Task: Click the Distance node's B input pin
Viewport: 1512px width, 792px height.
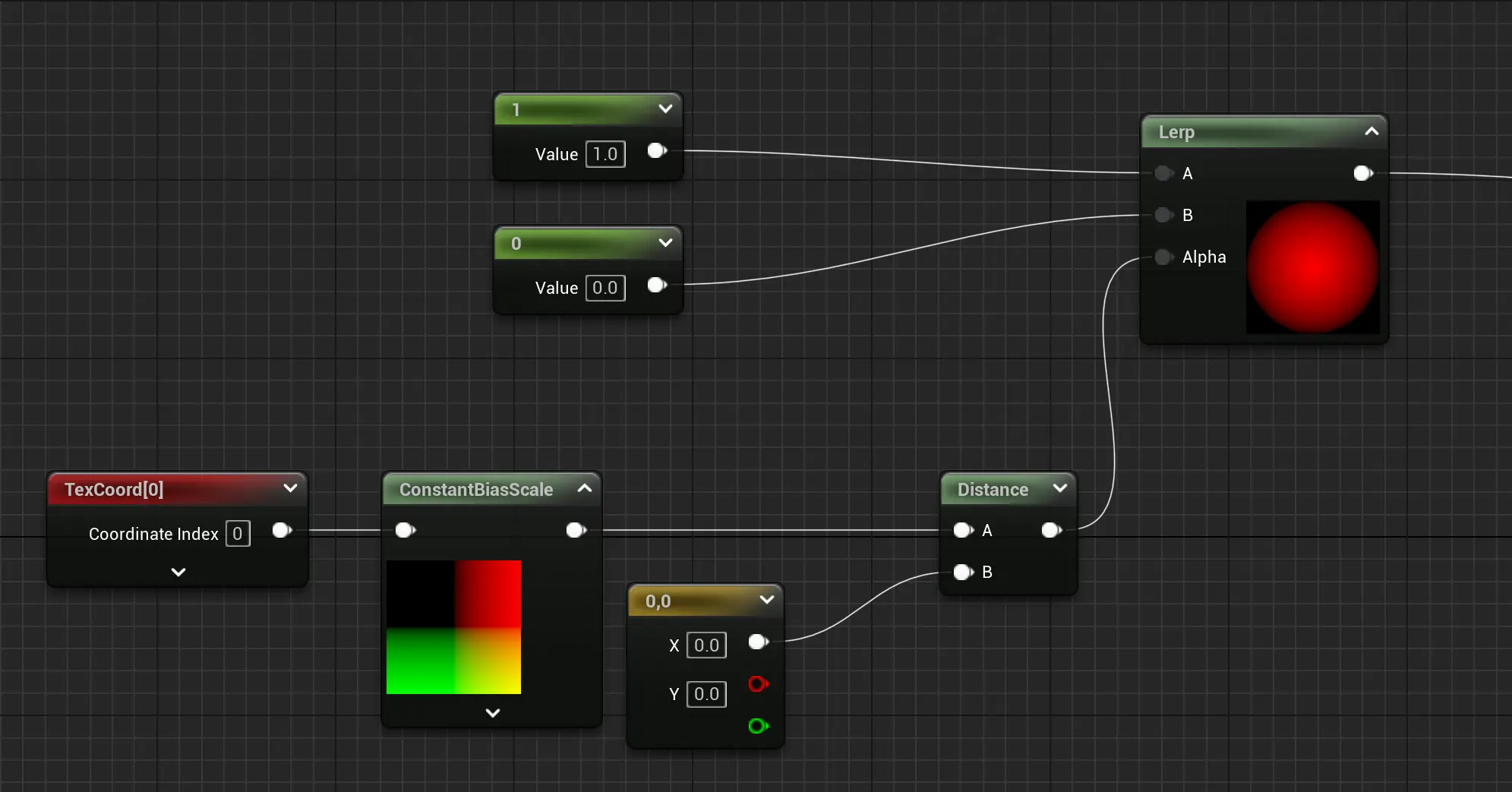Action: coord(963,572)
